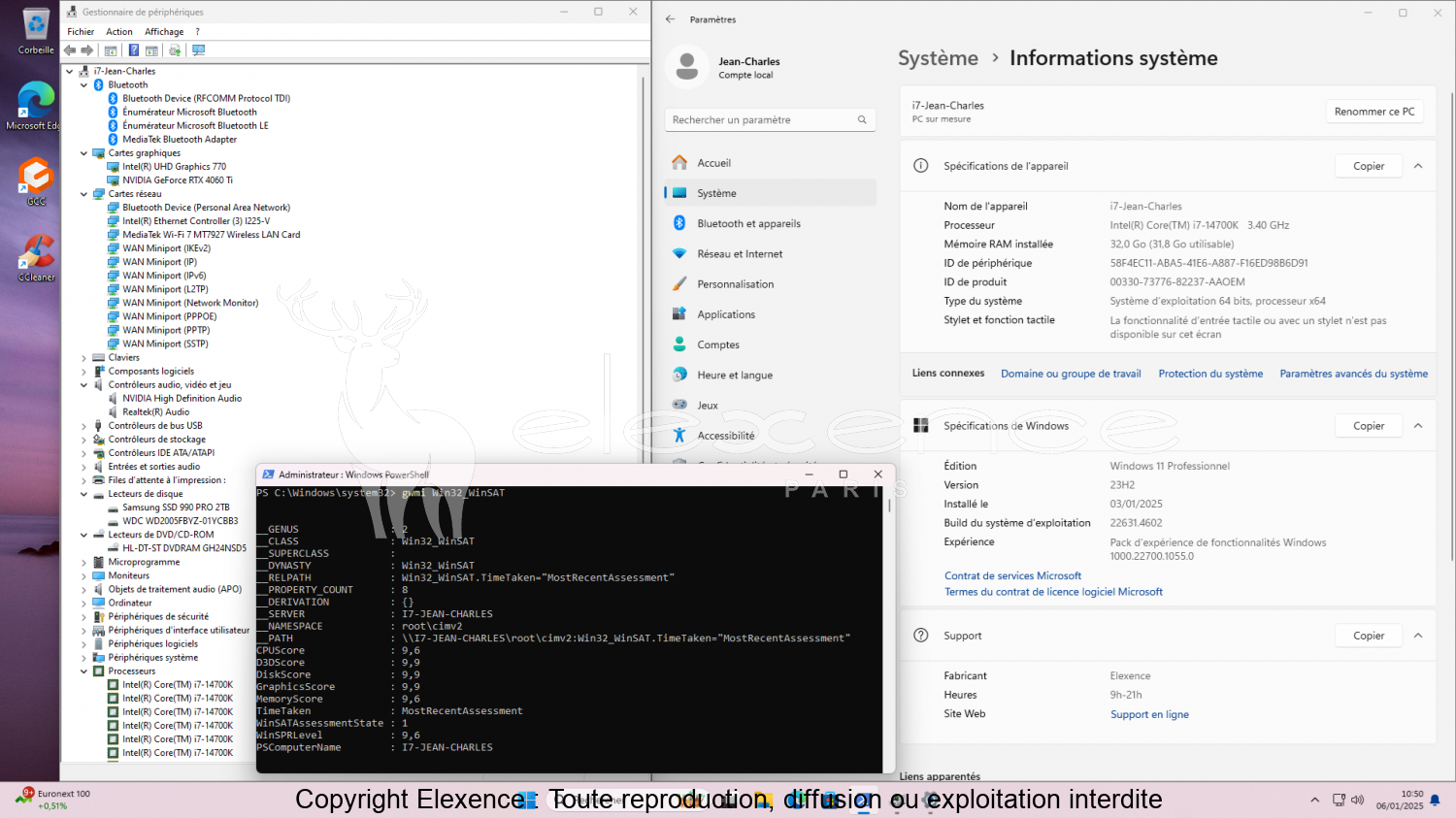Collapse the Support section chevron
1456x818 pixels.
(1418, 636)
